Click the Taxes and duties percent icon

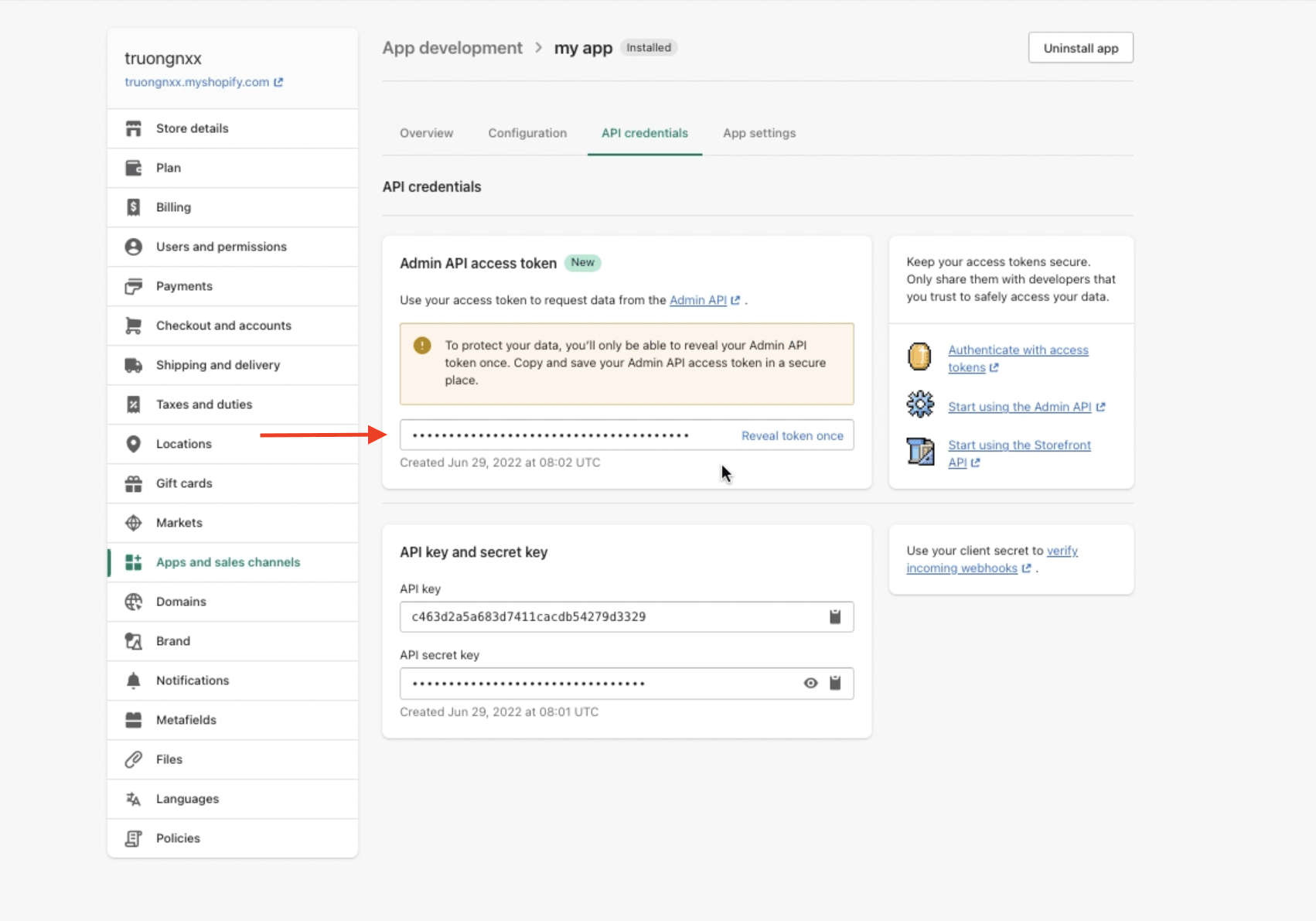coord(133,404)
